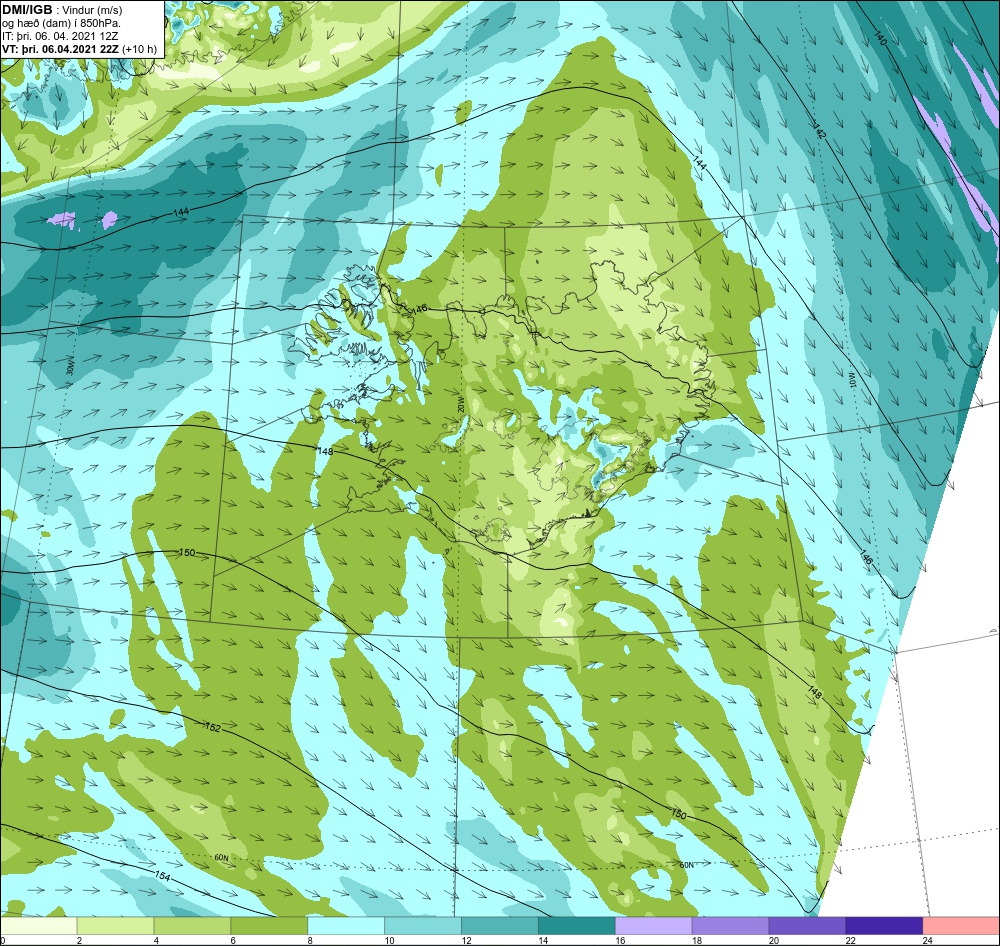The image size is (1000, 946).
Task: Click the "(+10 h)" forecast offset text
Action: 140,49
